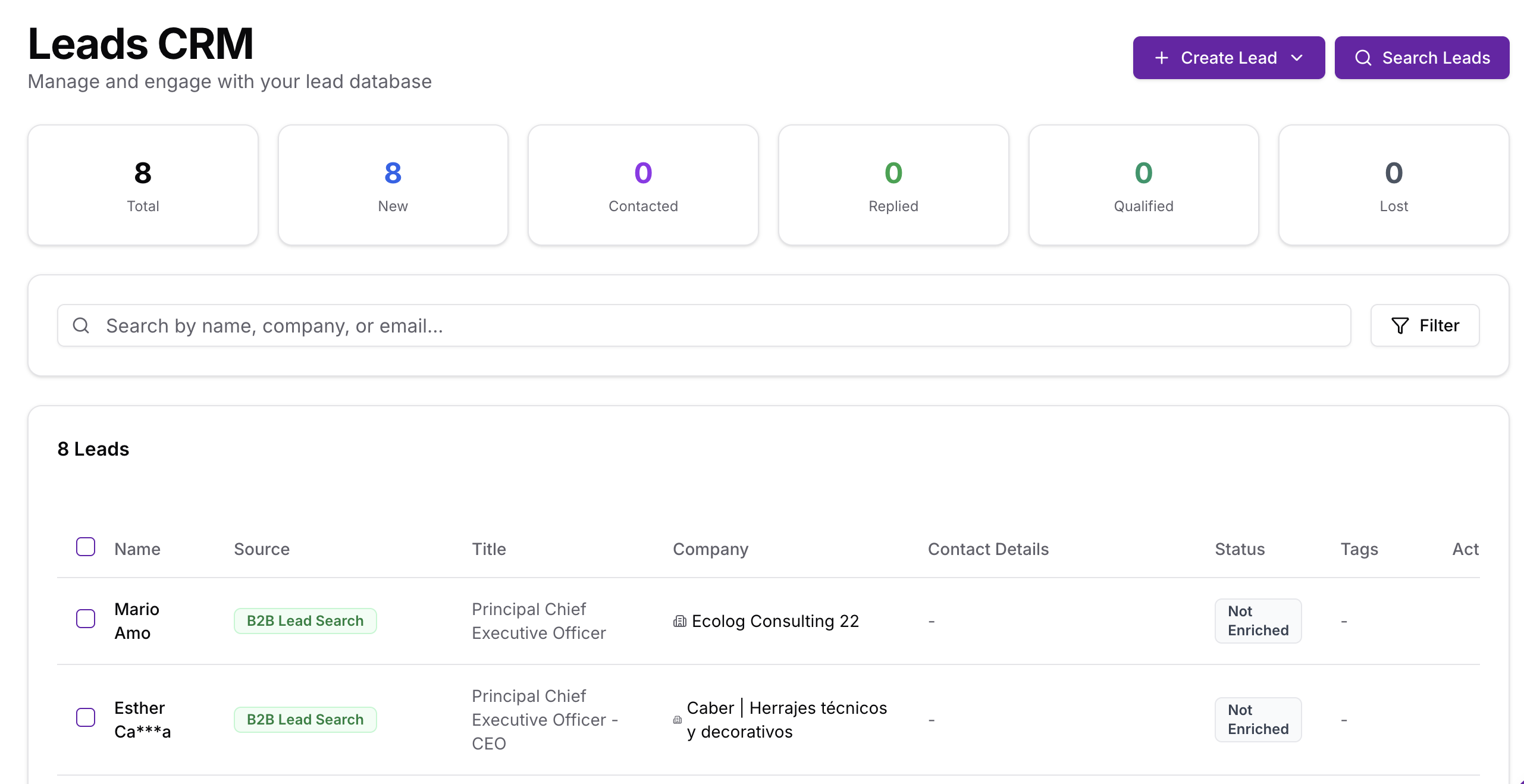Click the Search Leads button

(1422, 57)
